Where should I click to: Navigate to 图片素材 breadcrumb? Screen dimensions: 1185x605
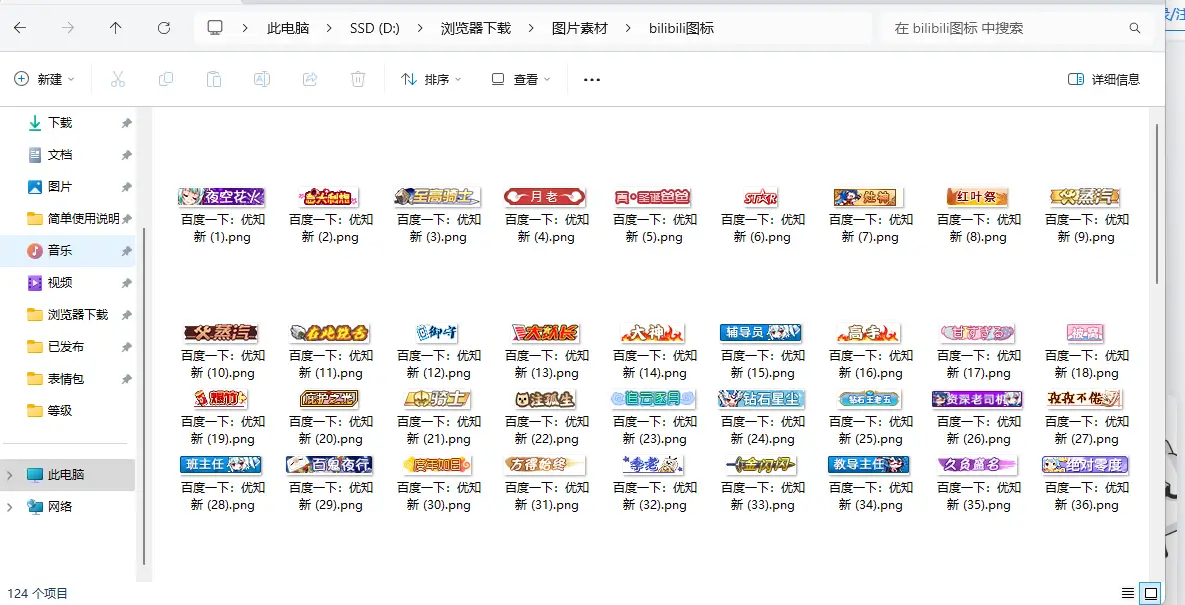coord(580,29)
